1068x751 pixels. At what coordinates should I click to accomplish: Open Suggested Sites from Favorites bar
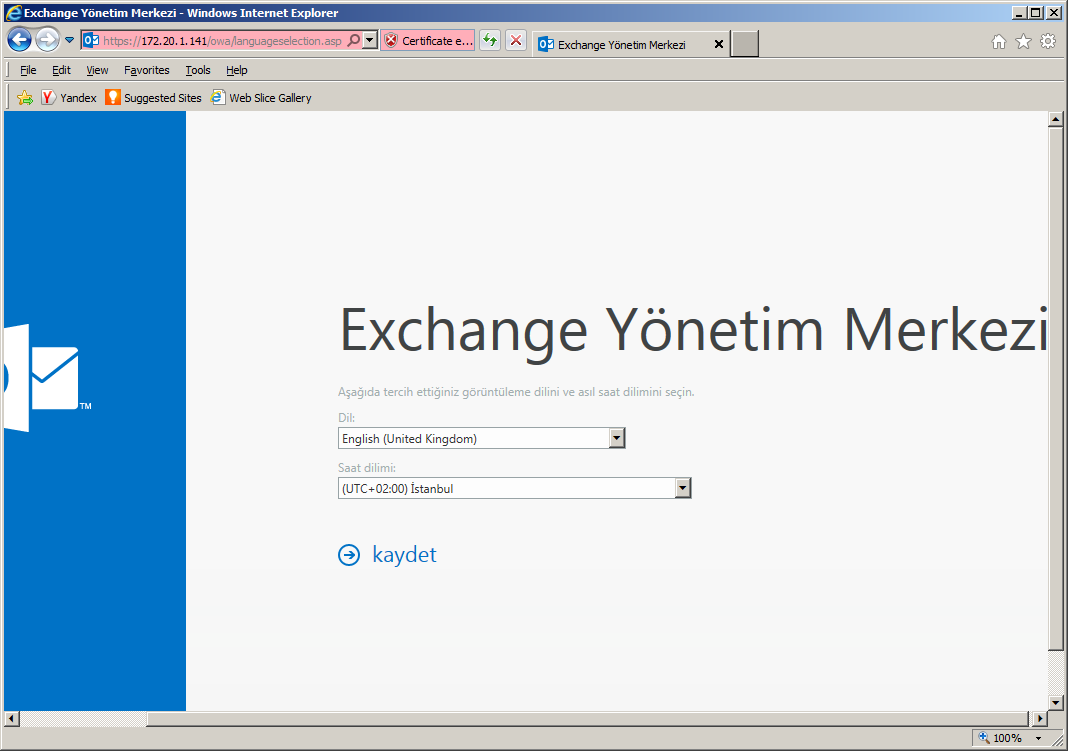tap(153, 97)
